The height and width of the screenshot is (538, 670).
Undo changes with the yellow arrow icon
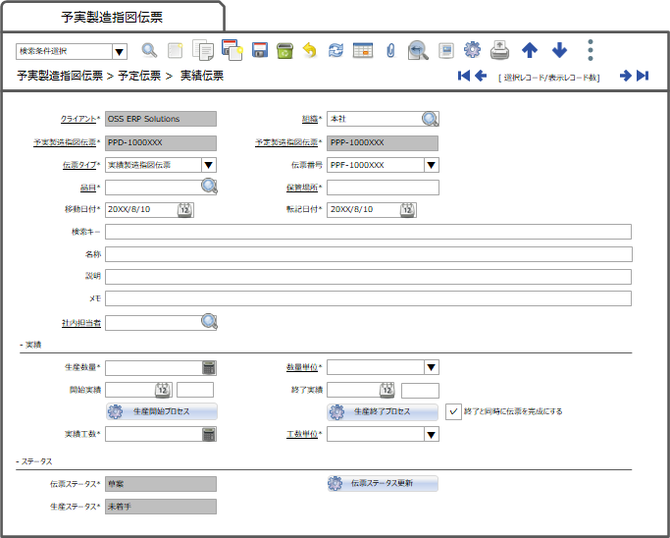tap(310, 50)
